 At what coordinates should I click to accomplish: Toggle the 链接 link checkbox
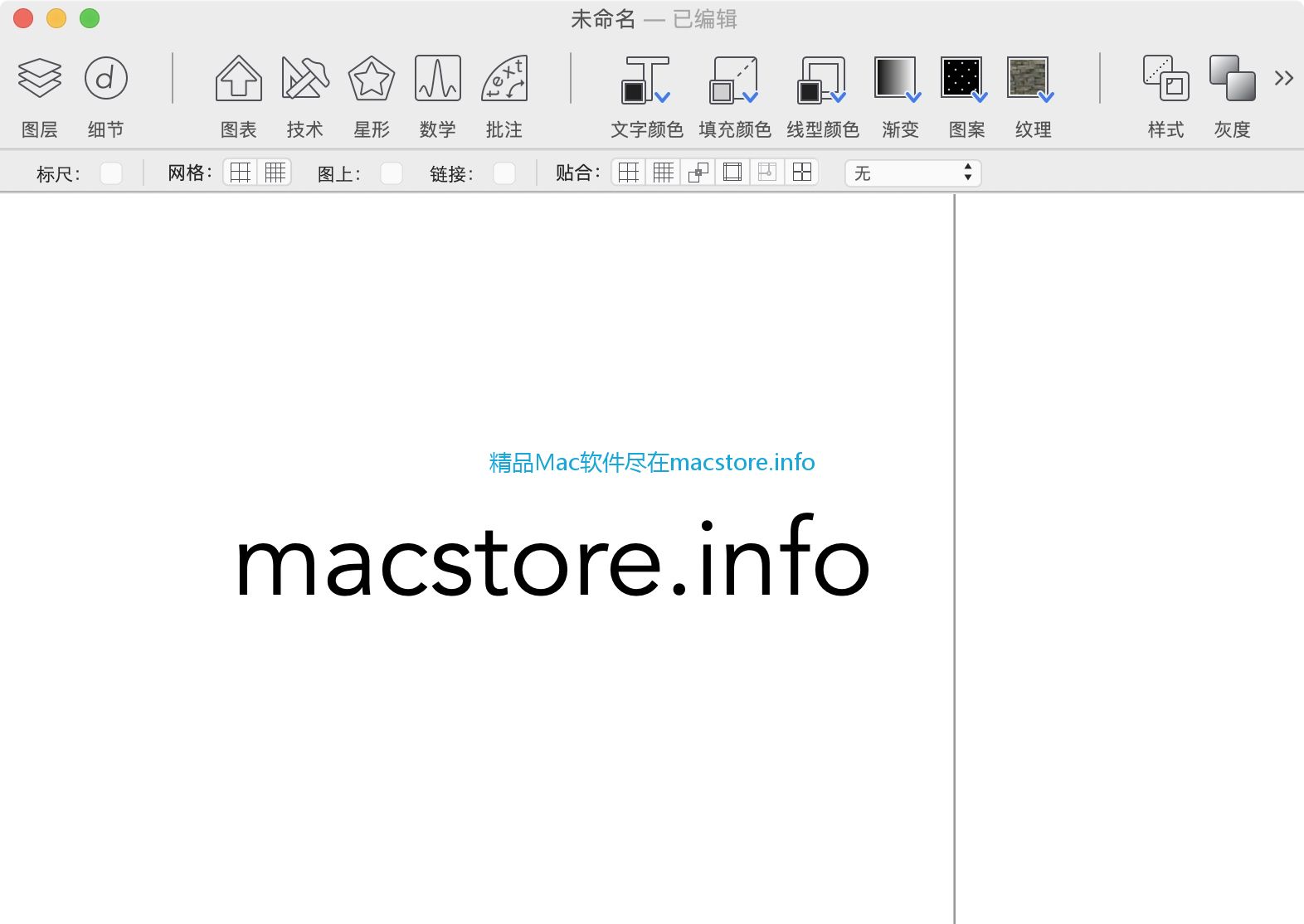(504, 173)
